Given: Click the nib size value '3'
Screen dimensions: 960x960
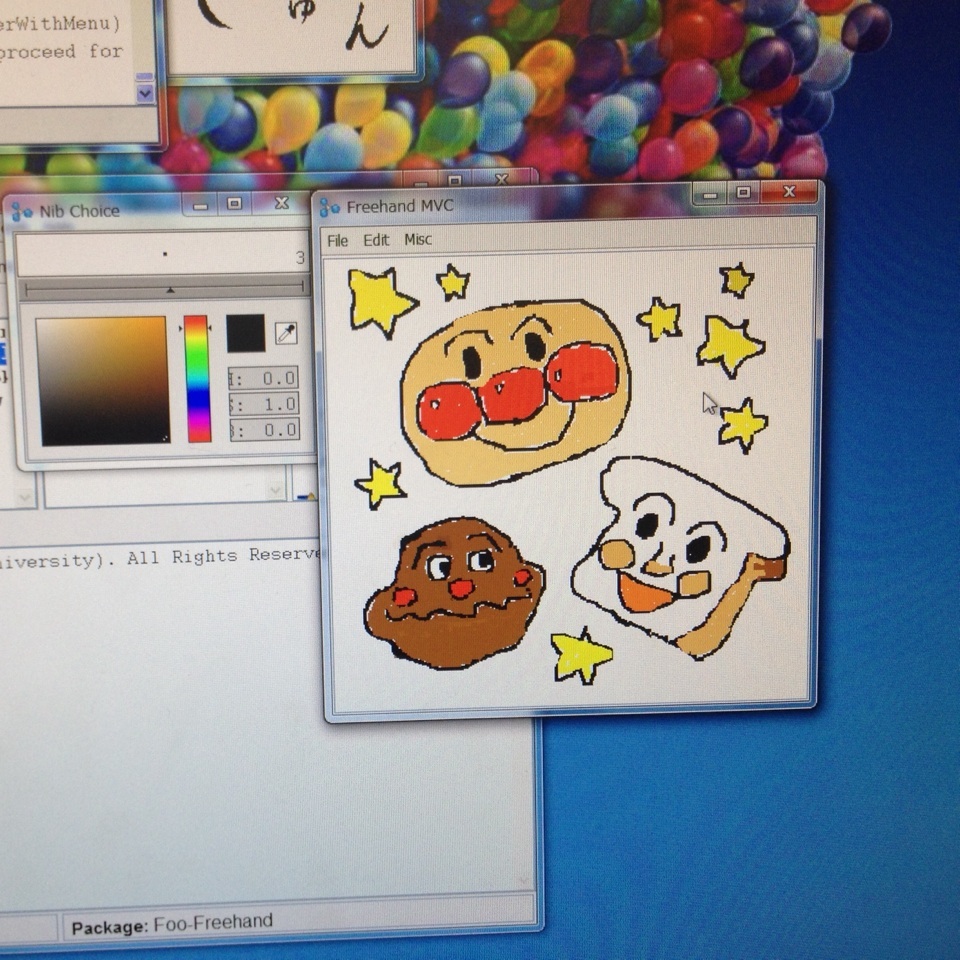Looking at the screenshot, I should (x=300, y=258).
